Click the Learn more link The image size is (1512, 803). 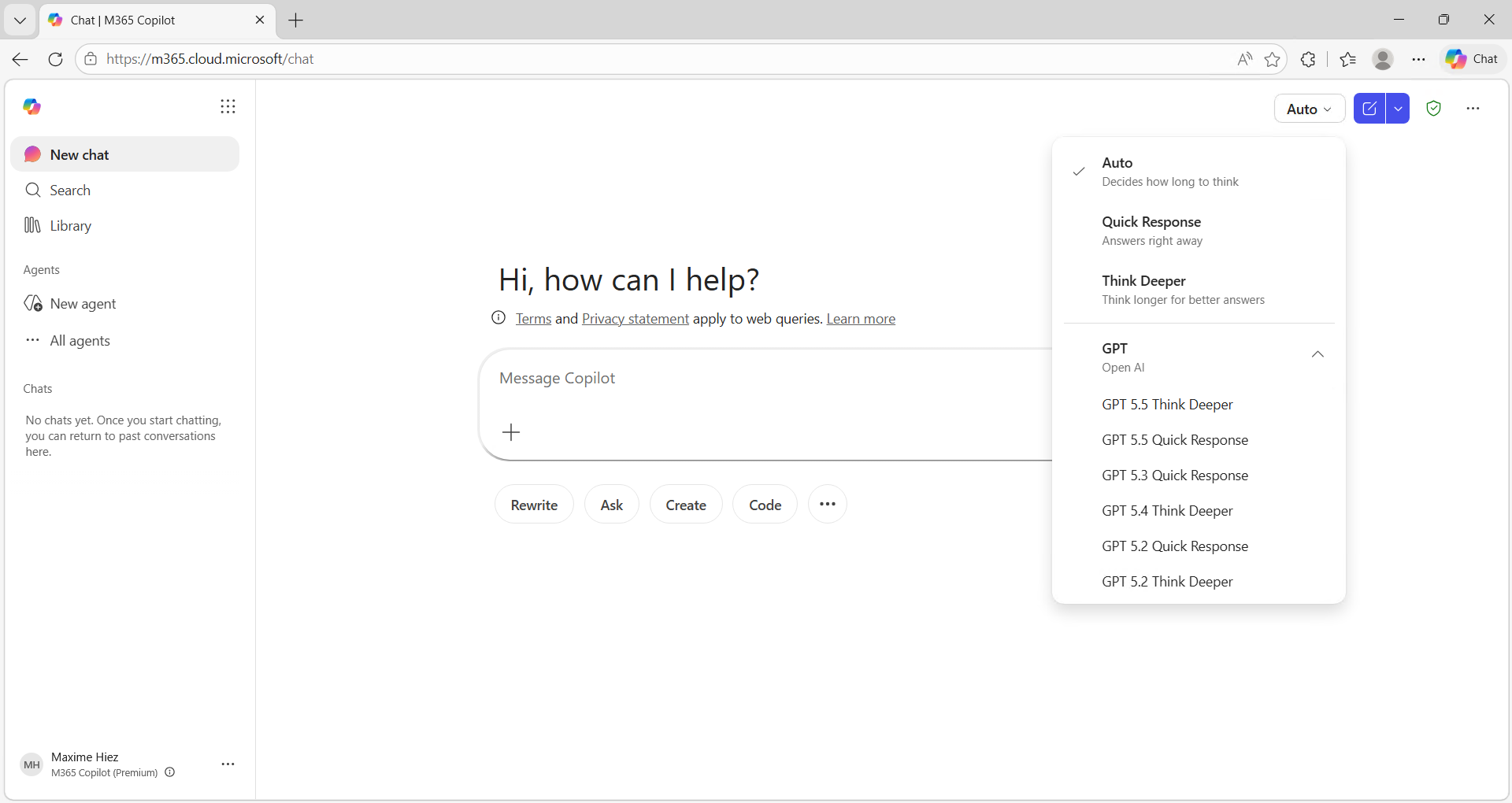click(861, 319)
